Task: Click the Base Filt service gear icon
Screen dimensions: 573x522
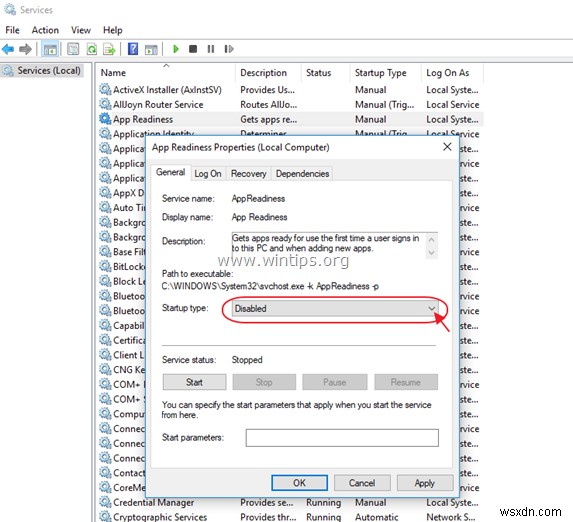Action: tap(105, 252)
